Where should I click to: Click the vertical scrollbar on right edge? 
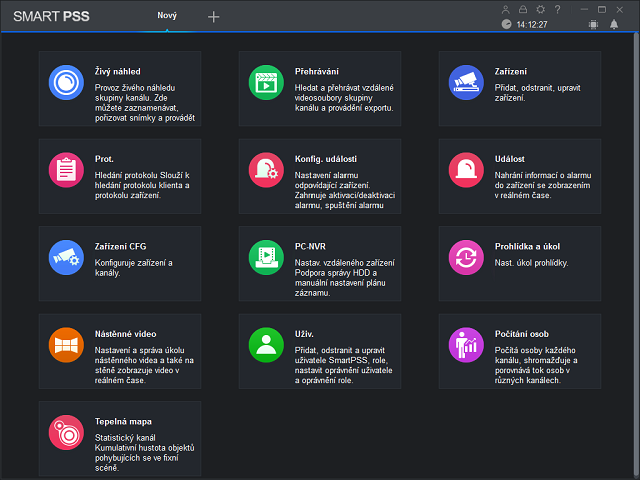coord(636,253)
